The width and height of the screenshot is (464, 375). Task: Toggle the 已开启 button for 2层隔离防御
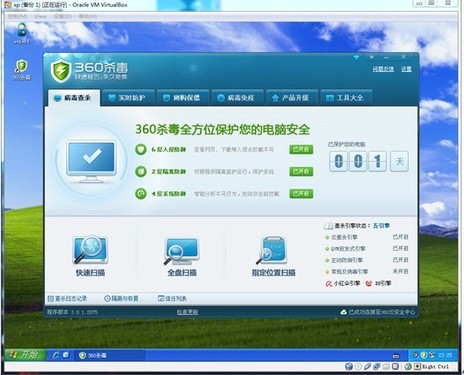pos(301,171)
